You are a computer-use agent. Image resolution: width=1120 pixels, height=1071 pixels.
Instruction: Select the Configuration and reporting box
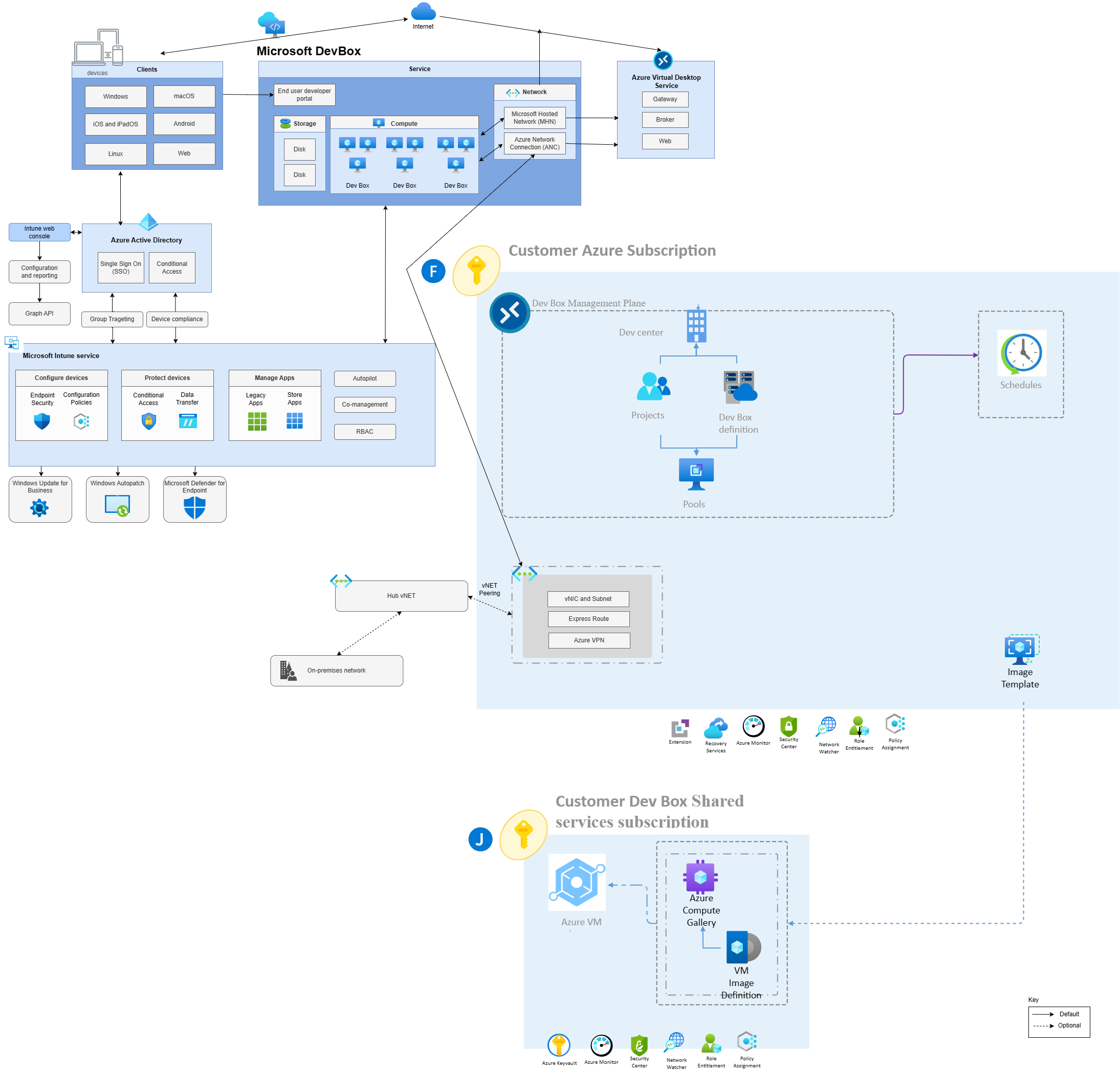coord(39,272)
